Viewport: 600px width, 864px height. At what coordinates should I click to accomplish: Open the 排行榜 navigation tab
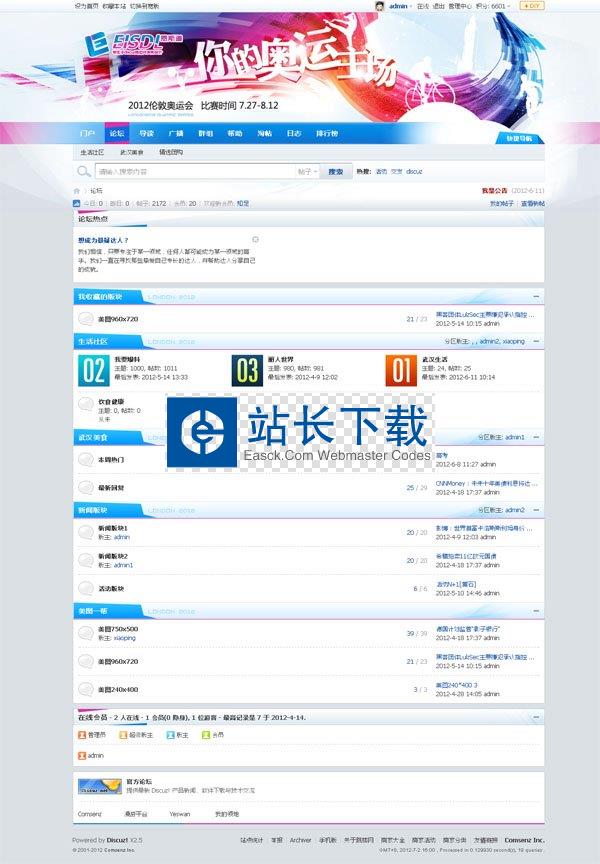(x=327, y=133)
